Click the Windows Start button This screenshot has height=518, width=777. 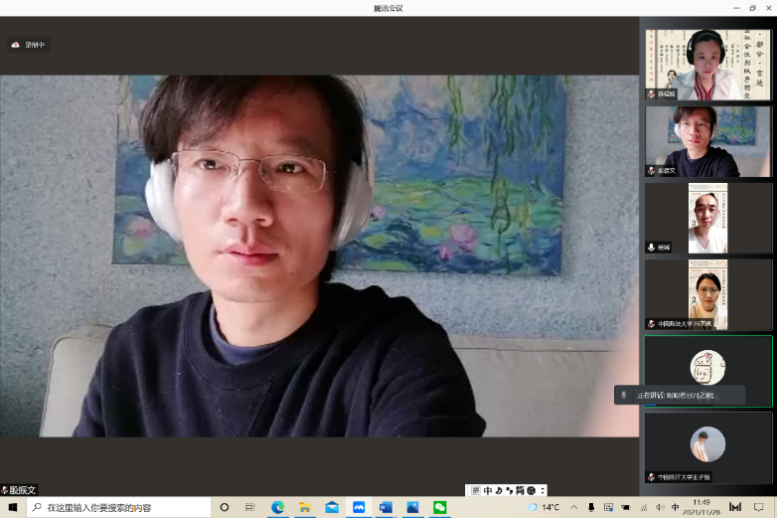(x=13, y=508)
